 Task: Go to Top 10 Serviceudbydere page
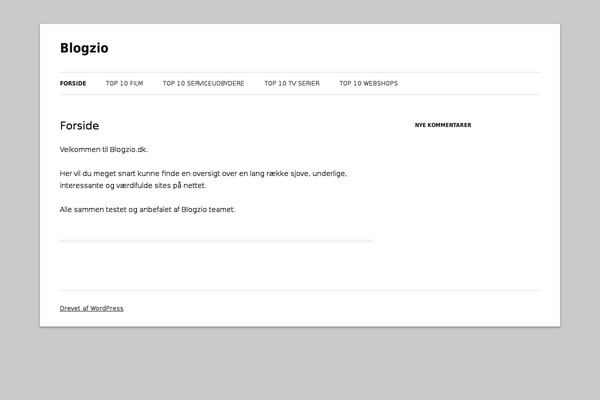point(204,83)
